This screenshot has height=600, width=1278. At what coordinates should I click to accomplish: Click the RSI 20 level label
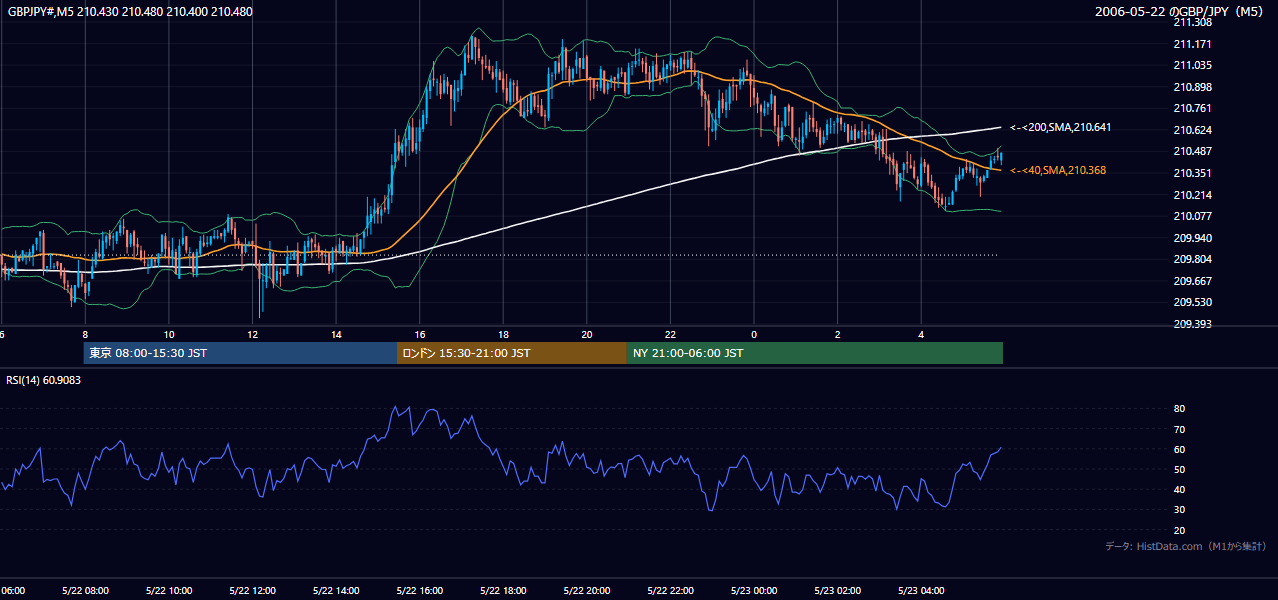(x=1179, y=531)
